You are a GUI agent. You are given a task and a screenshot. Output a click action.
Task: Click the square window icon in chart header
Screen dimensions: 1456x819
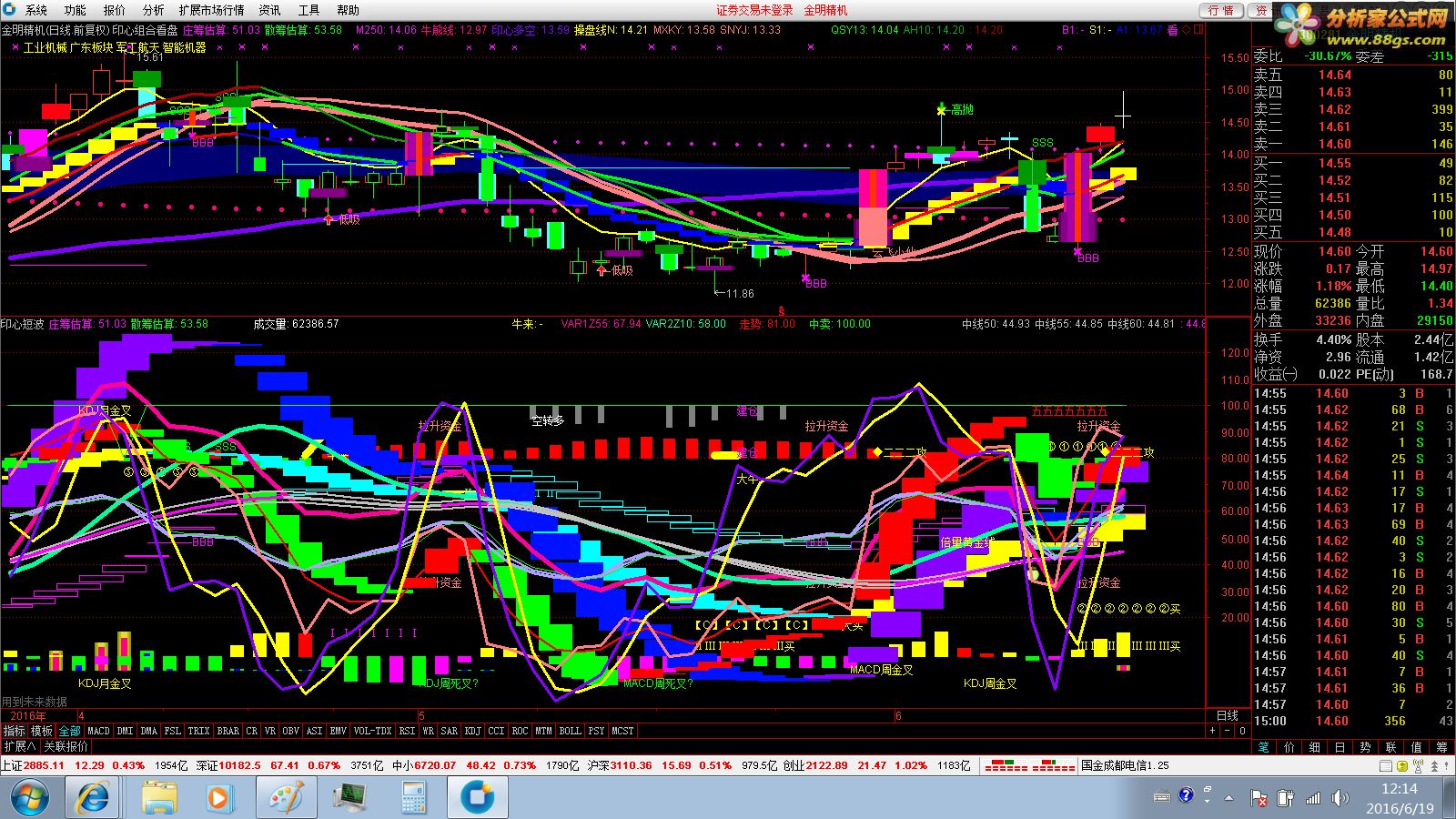[x=1198, y=29]
